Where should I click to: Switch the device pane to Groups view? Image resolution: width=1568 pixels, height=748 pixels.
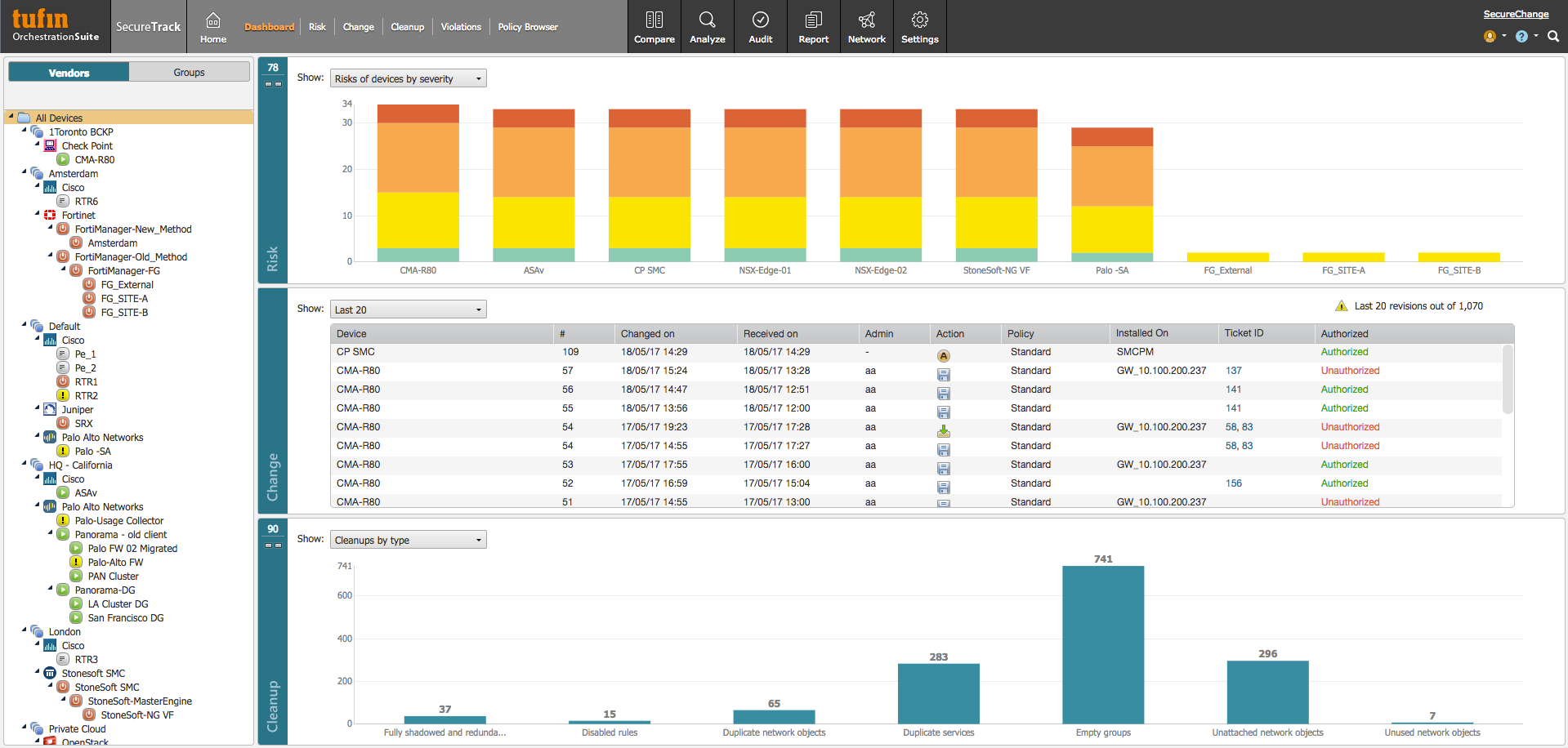[x=189, y=72]
